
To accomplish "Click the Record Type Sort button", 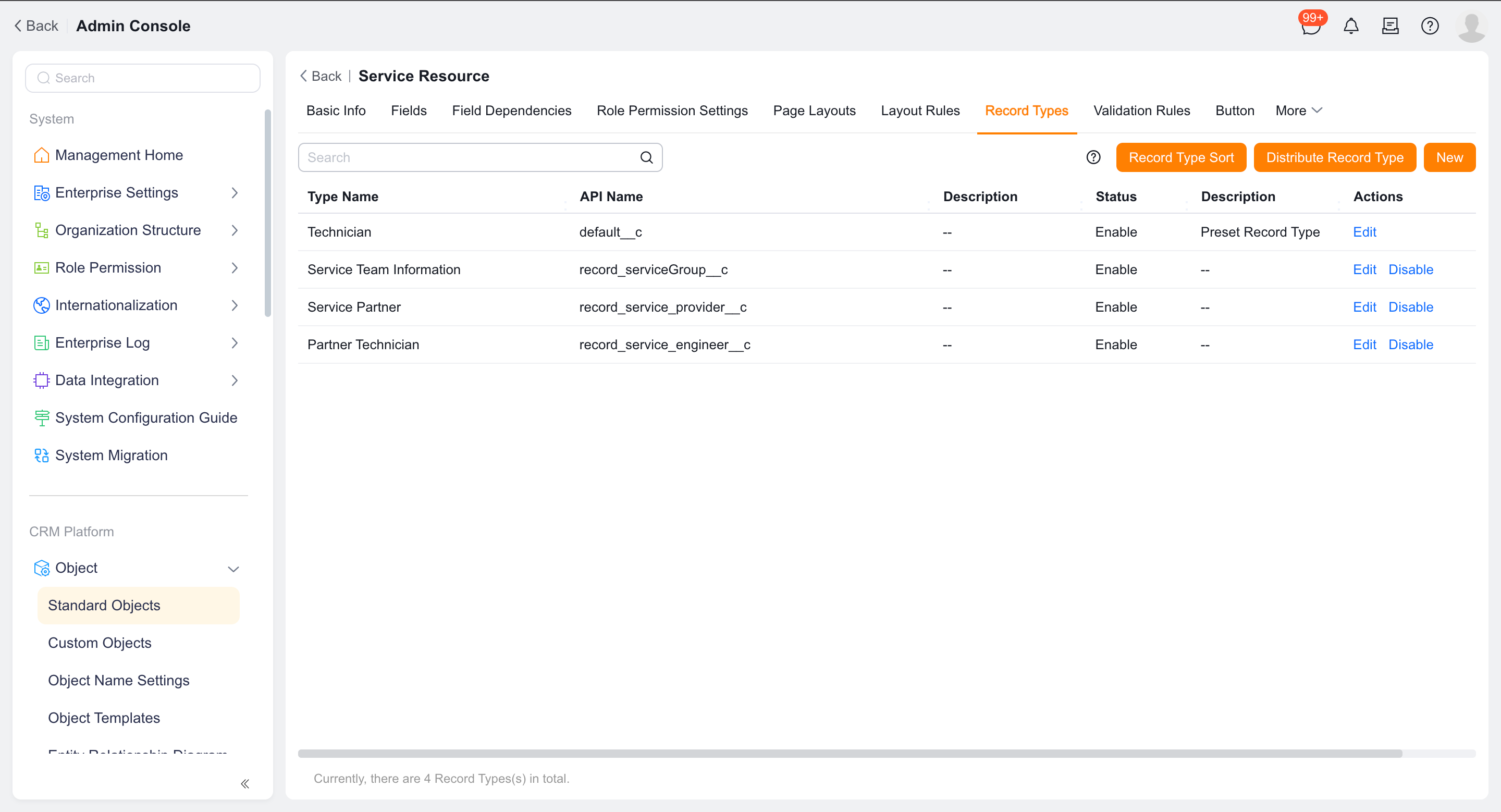I will pyautogui.click(x=1181, y=157).
